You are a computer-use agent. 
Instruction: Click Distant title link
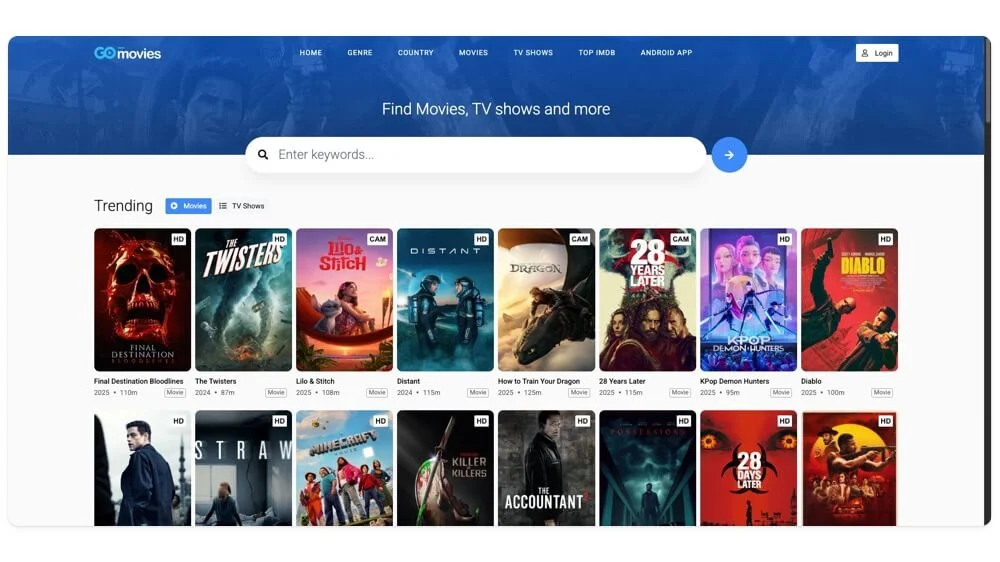(x=408, y=381)
